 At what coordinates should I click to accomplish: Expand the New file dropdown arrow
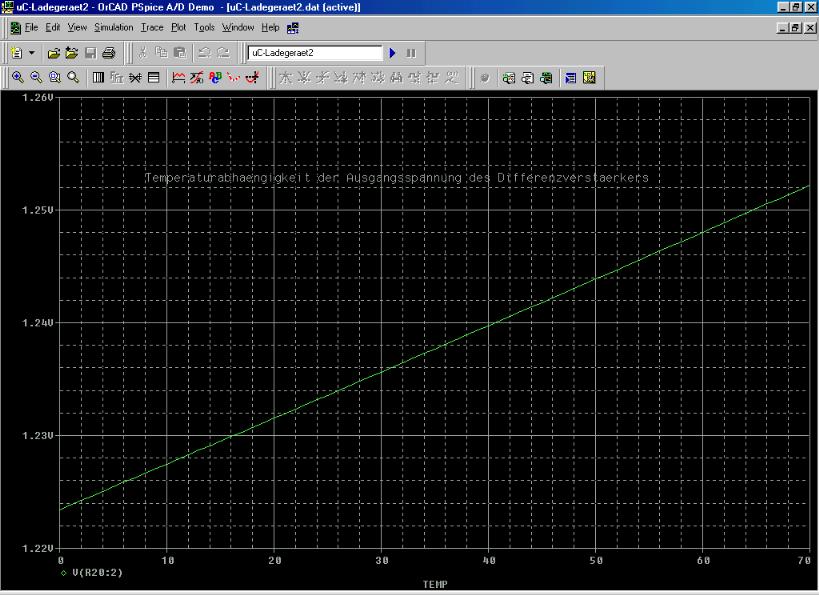click(31, 53)
